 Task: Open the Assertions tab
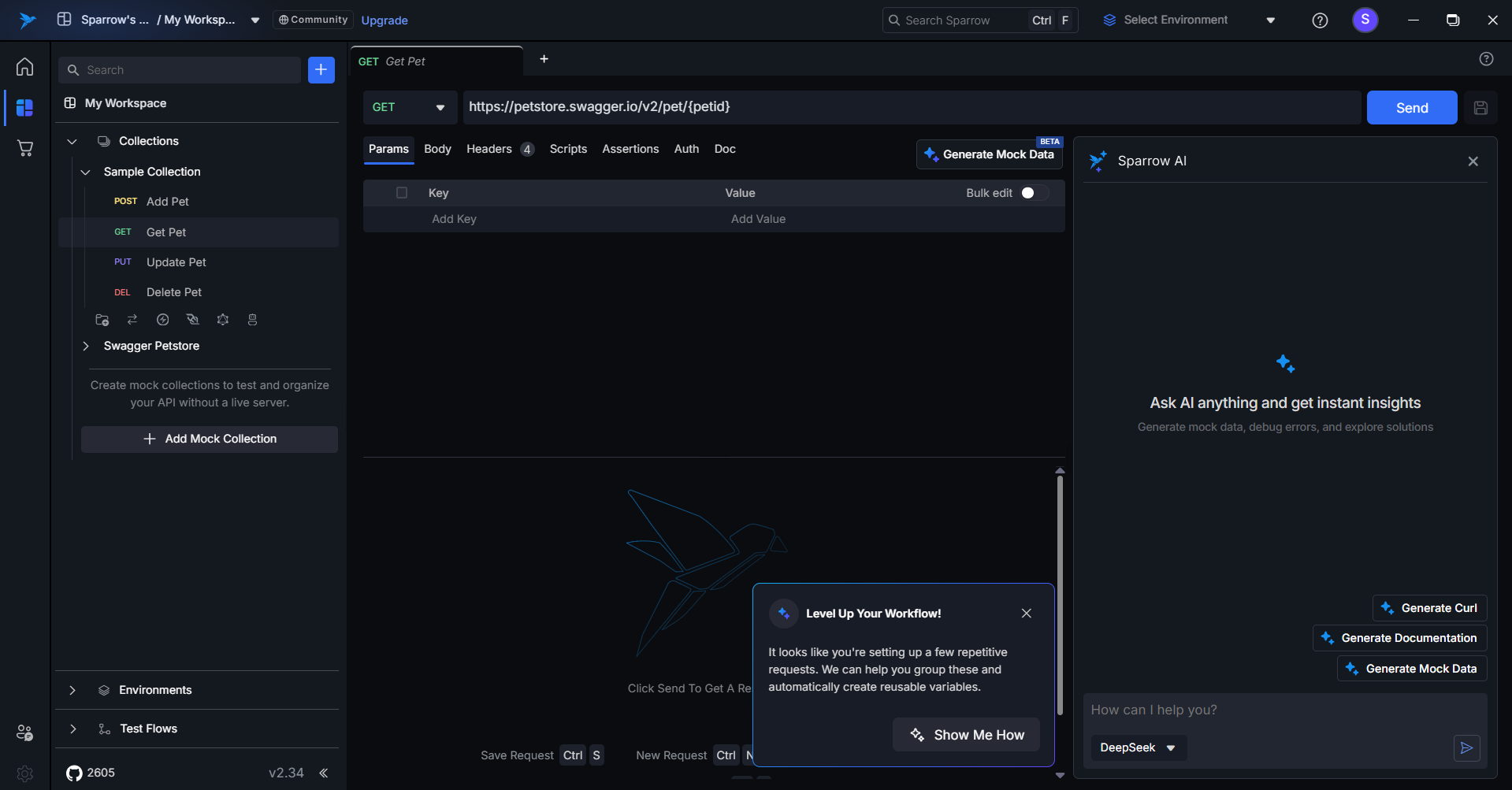[x=630, y=149]
